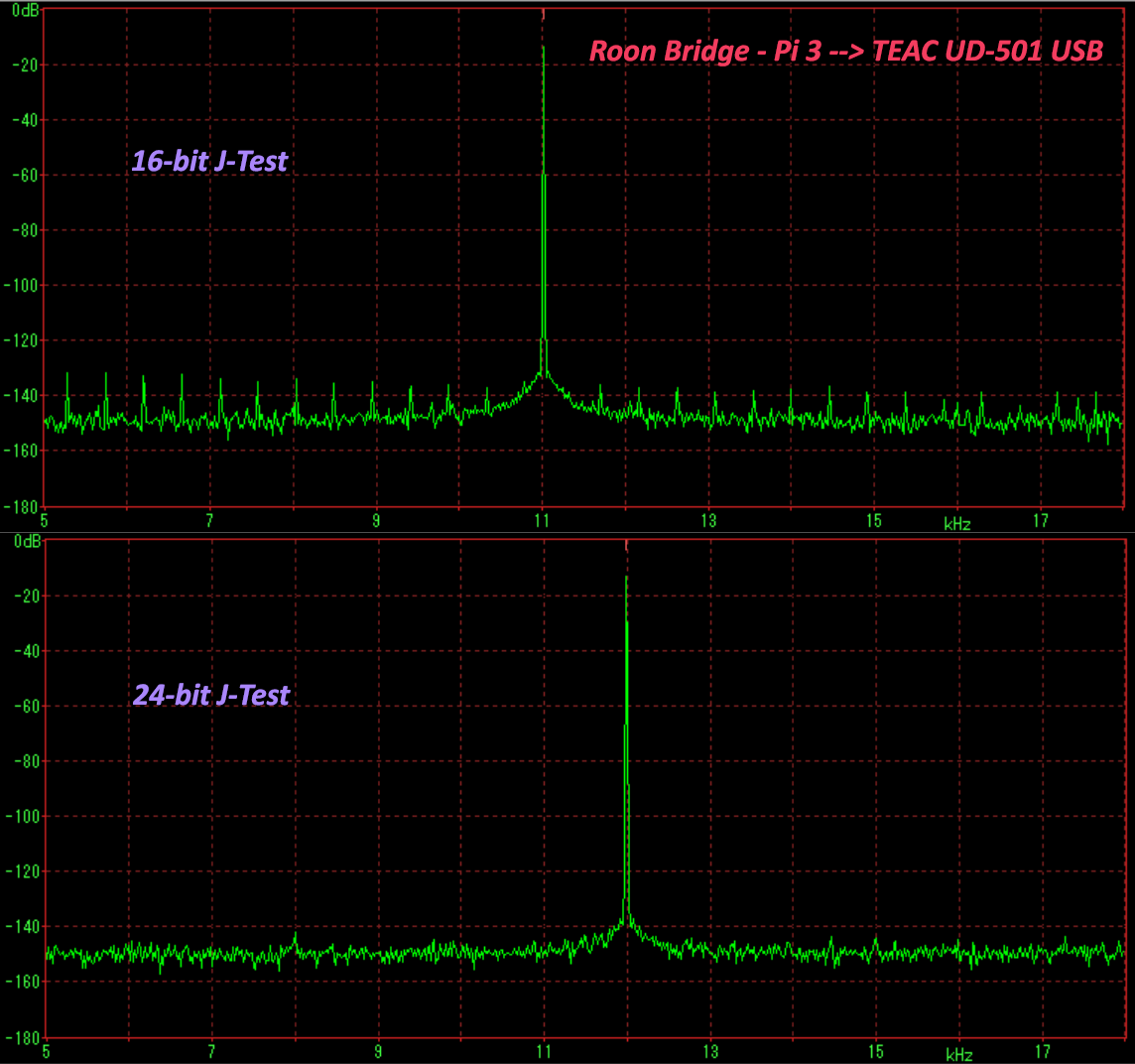This screenshot has height=1064, width=1135.
Task: Click the 5 kHz tick label on the 24-bit graph
Action: (47, 1052)
